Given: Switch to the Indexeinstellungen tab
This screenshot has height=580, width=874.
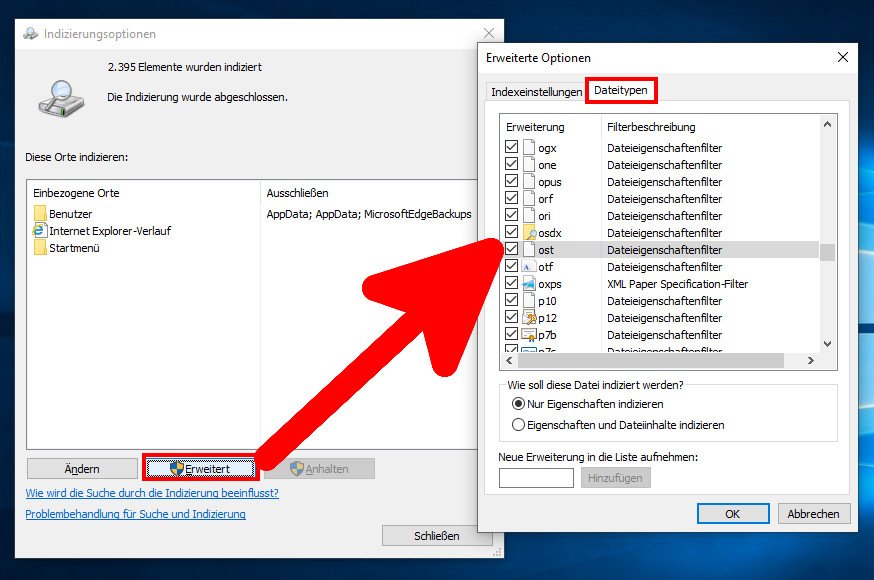Looking at the screenshot, I should 536,92.
